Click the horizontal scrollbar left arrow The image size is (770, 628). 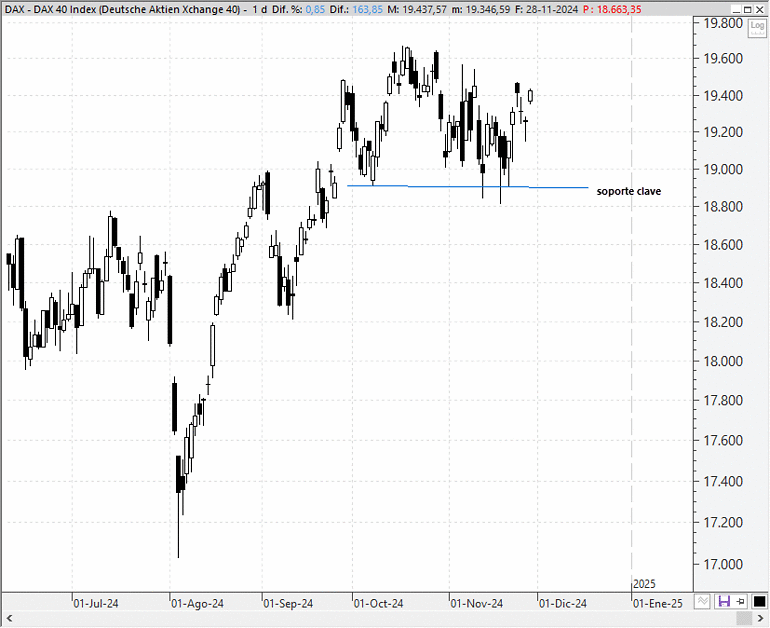tap(8, 618)
